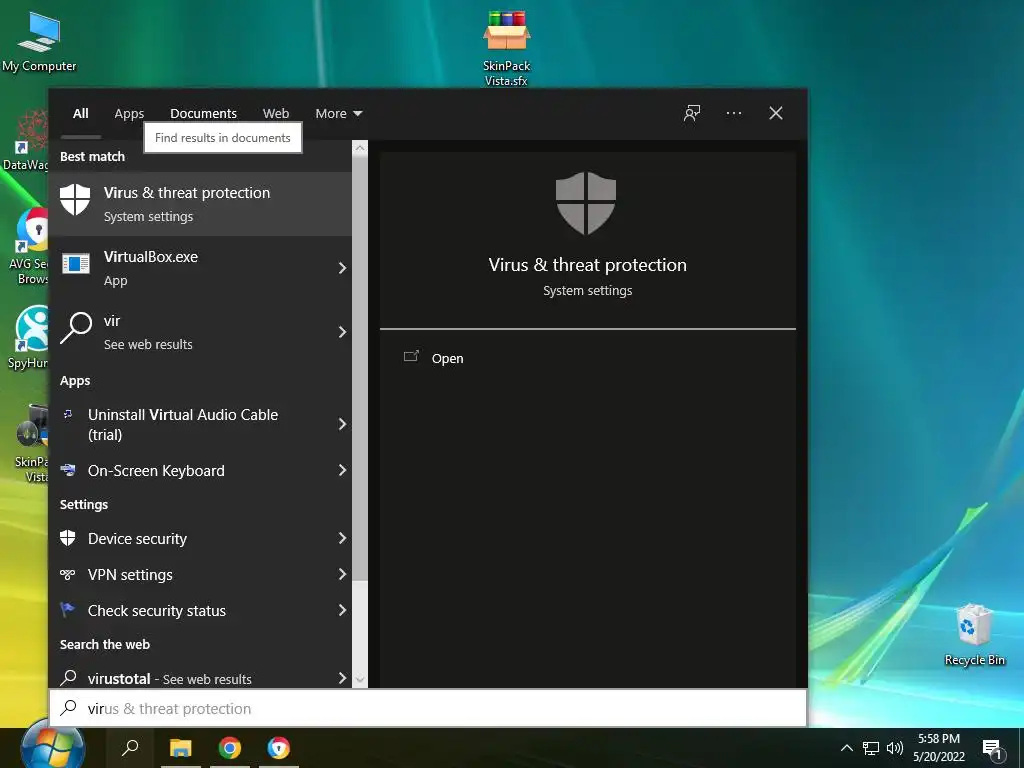Click Open in the preview pane

(x=447, y=359)
